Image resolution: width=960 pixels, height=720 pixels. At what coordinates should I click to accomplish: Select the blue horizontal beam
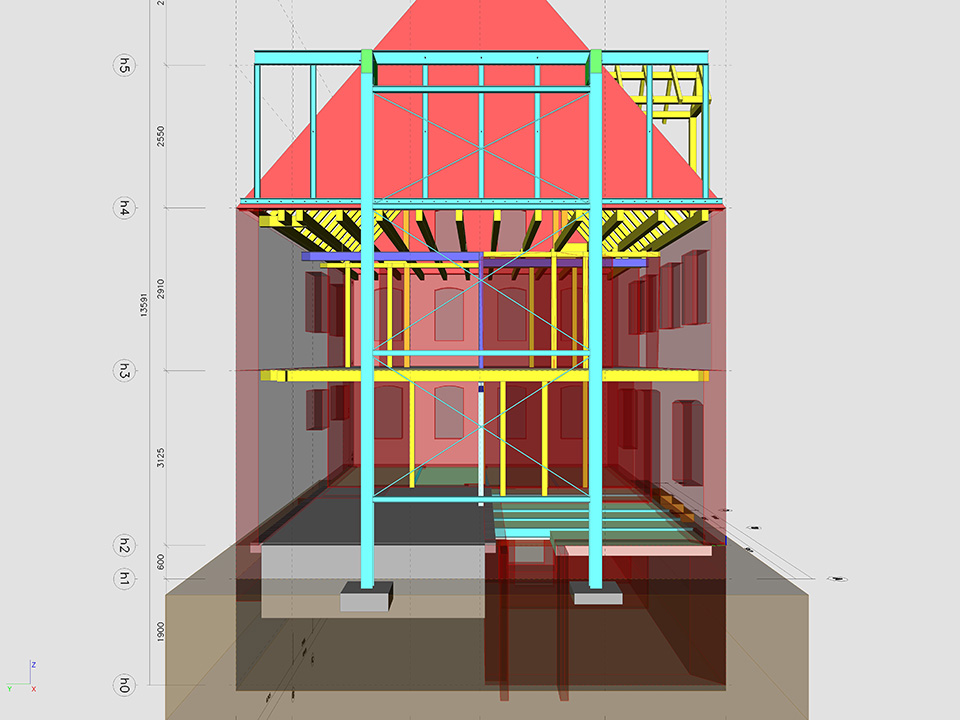coord(400,257)
